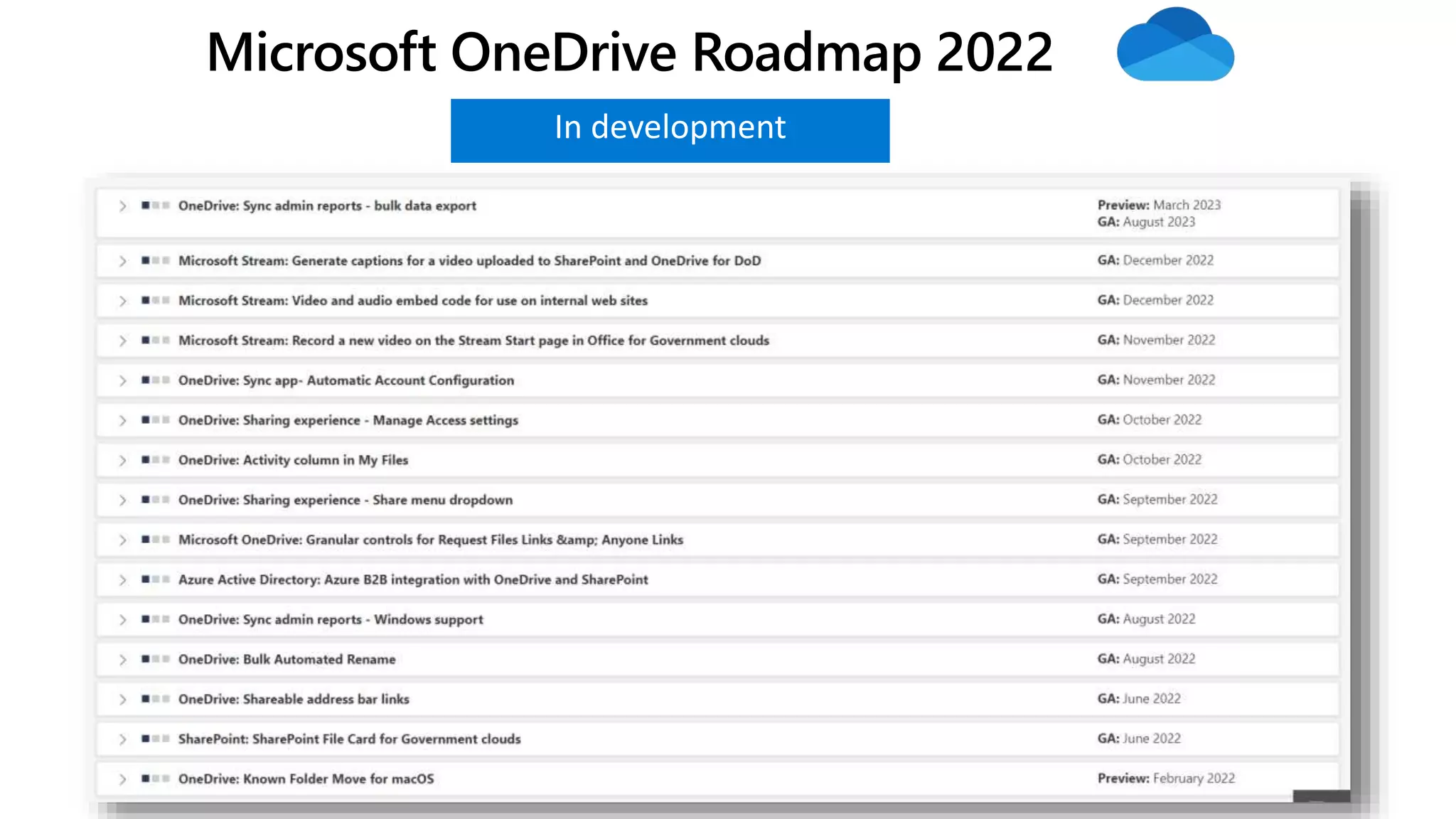
Task: Open 'Microsoft Stream: Generate captions' title
Action: click(469, 261)
